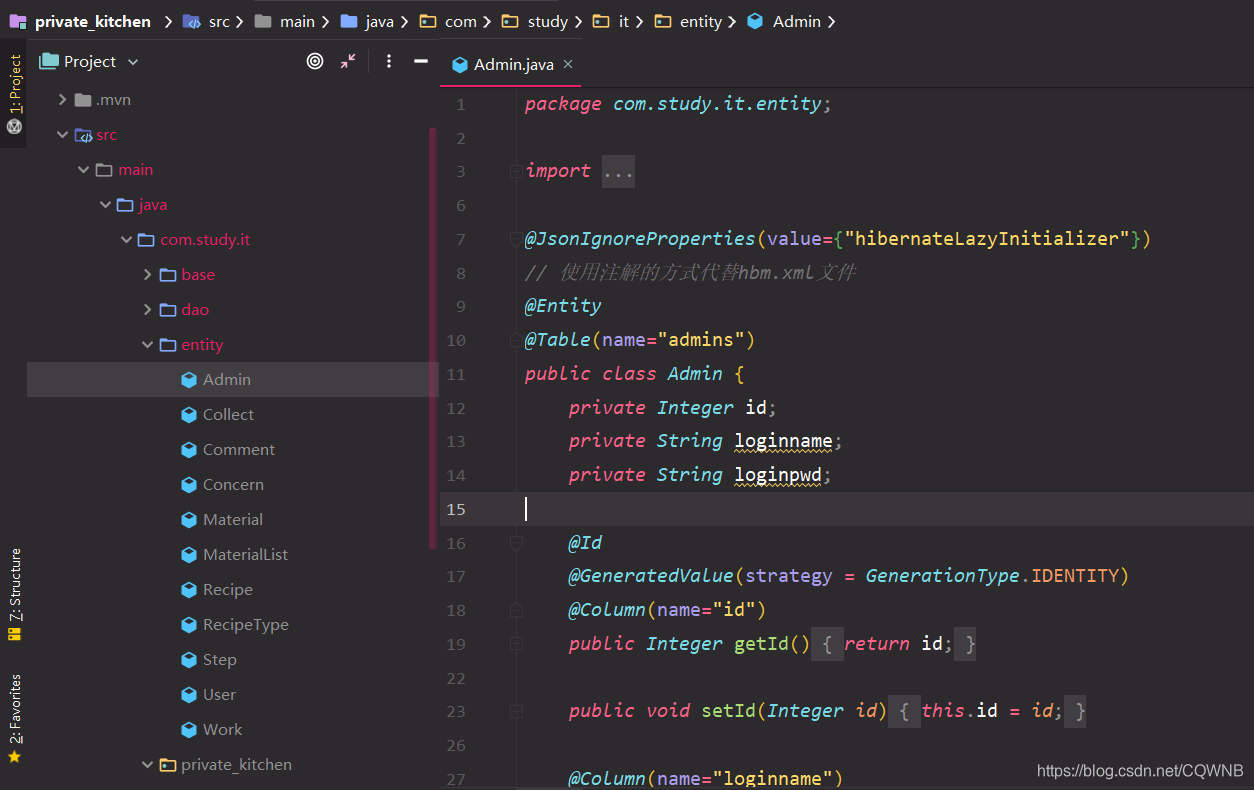Collapse the main folder in tree

83,170
